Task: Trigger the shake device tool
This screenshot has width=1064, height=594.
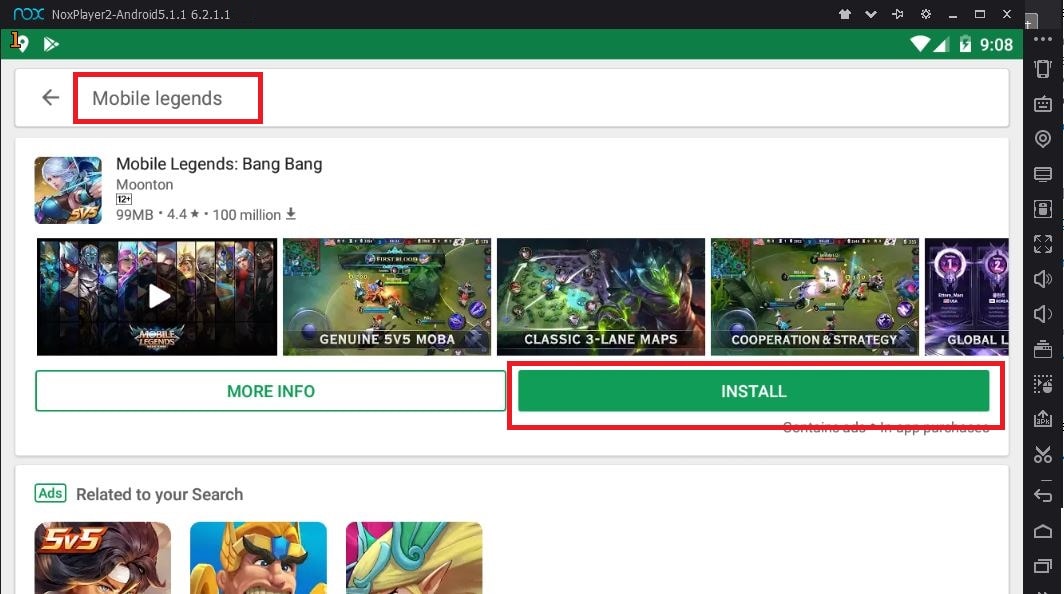Action: [1043, 69]
